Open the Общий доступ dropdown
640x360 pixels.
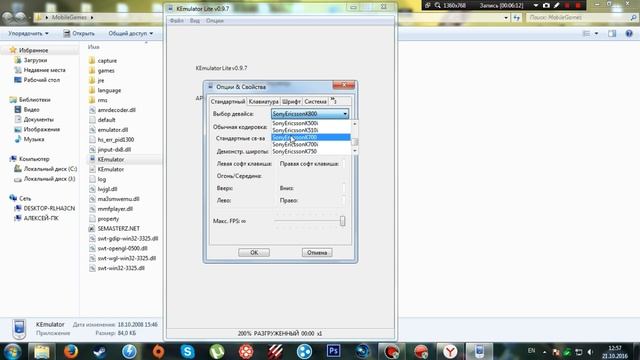(131, 33)
